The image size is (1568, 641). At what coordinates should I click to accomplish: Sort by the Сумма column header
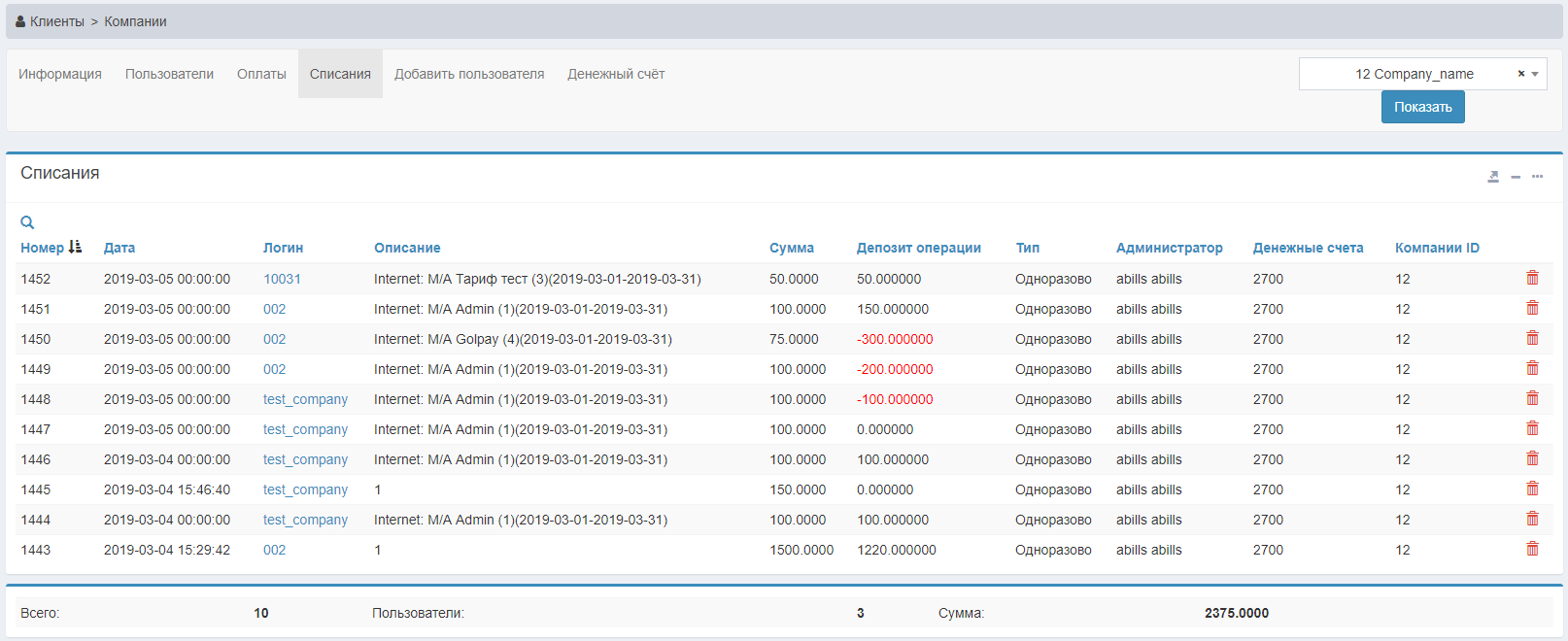(791, 248)
